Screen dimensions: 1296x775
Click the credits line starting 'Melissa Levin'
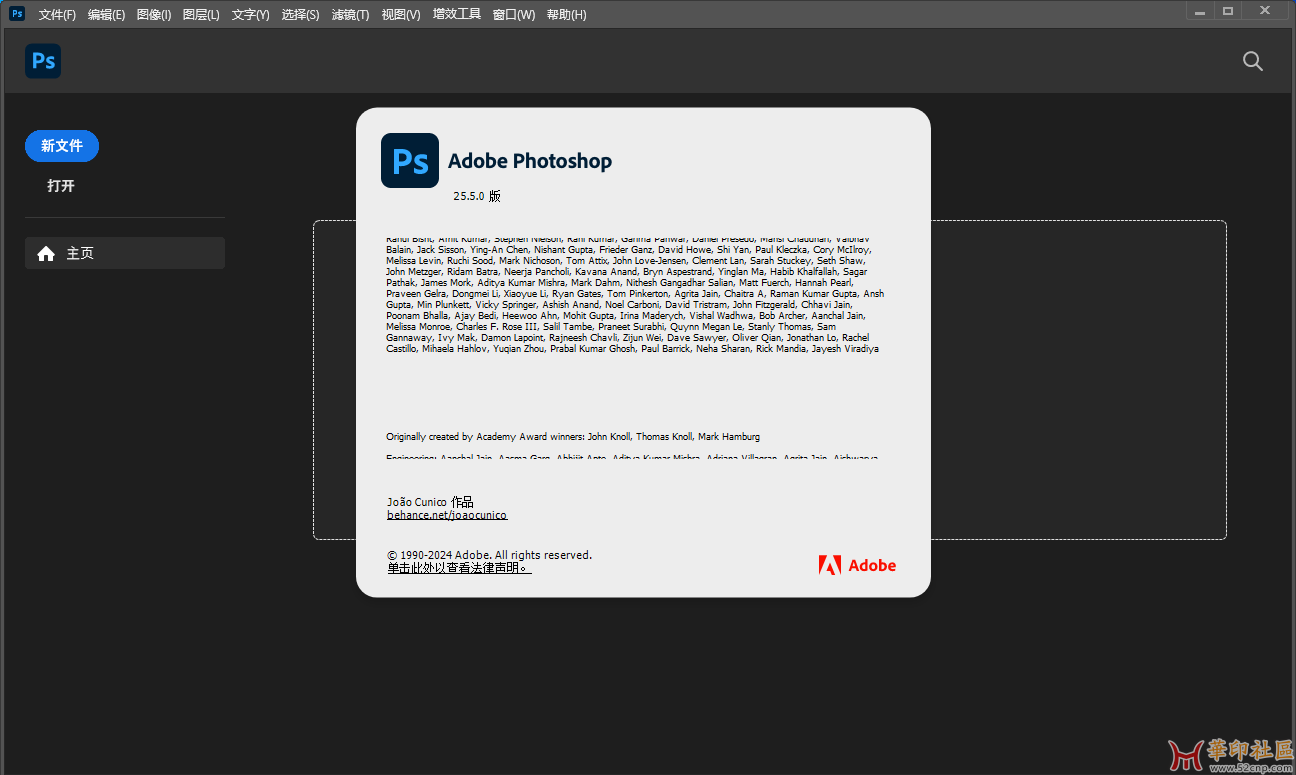[626, 261]
